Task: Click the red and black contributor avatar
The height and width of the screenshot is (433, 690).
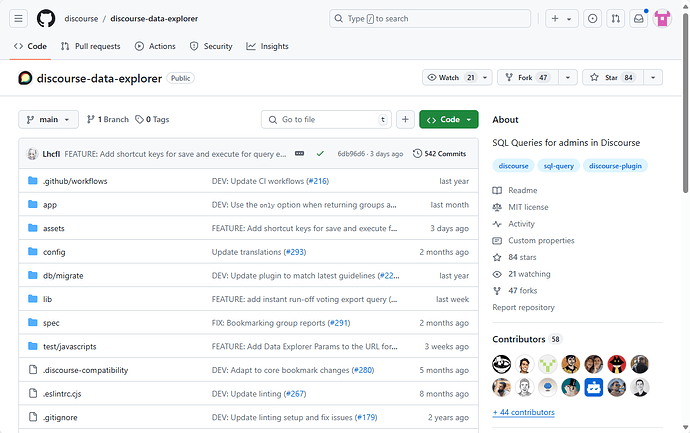Action: point(617,364)
